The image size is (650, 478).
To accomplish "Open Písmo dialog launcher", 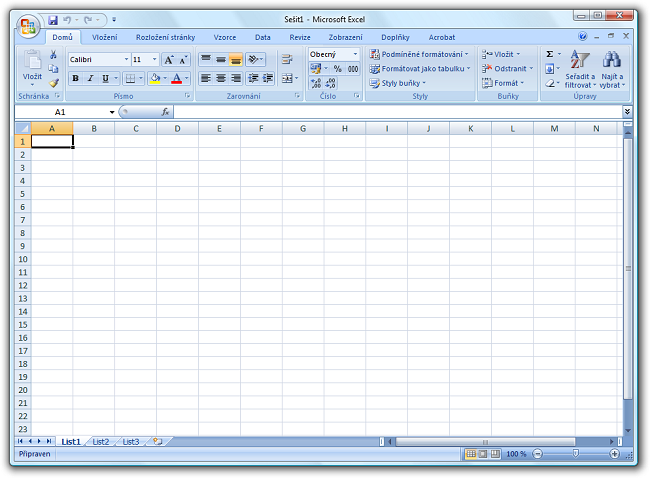I will (x=187, y=96).
